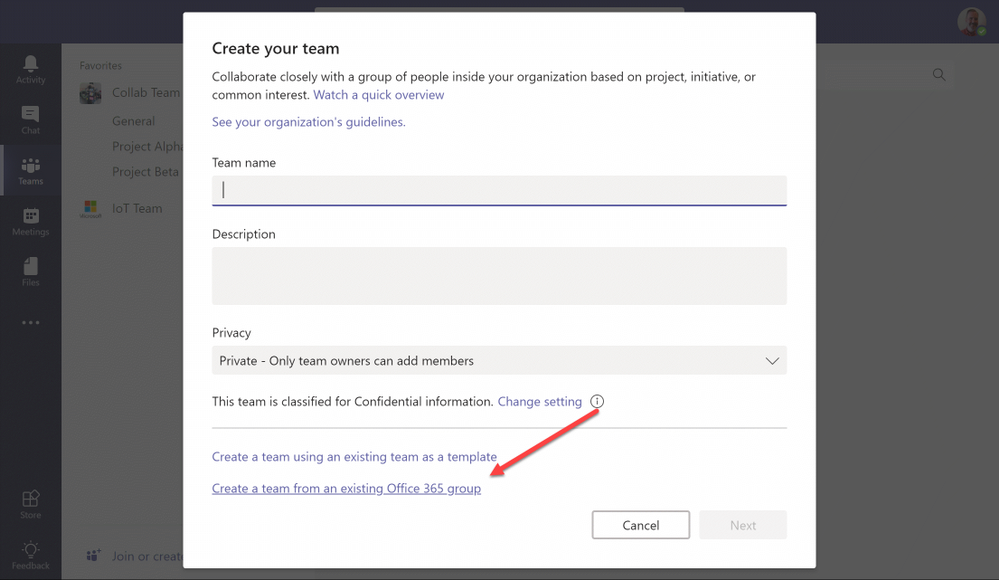999x580 pixels.
Task: Open the Activity bell icon
Action: [x=31, y=64]
